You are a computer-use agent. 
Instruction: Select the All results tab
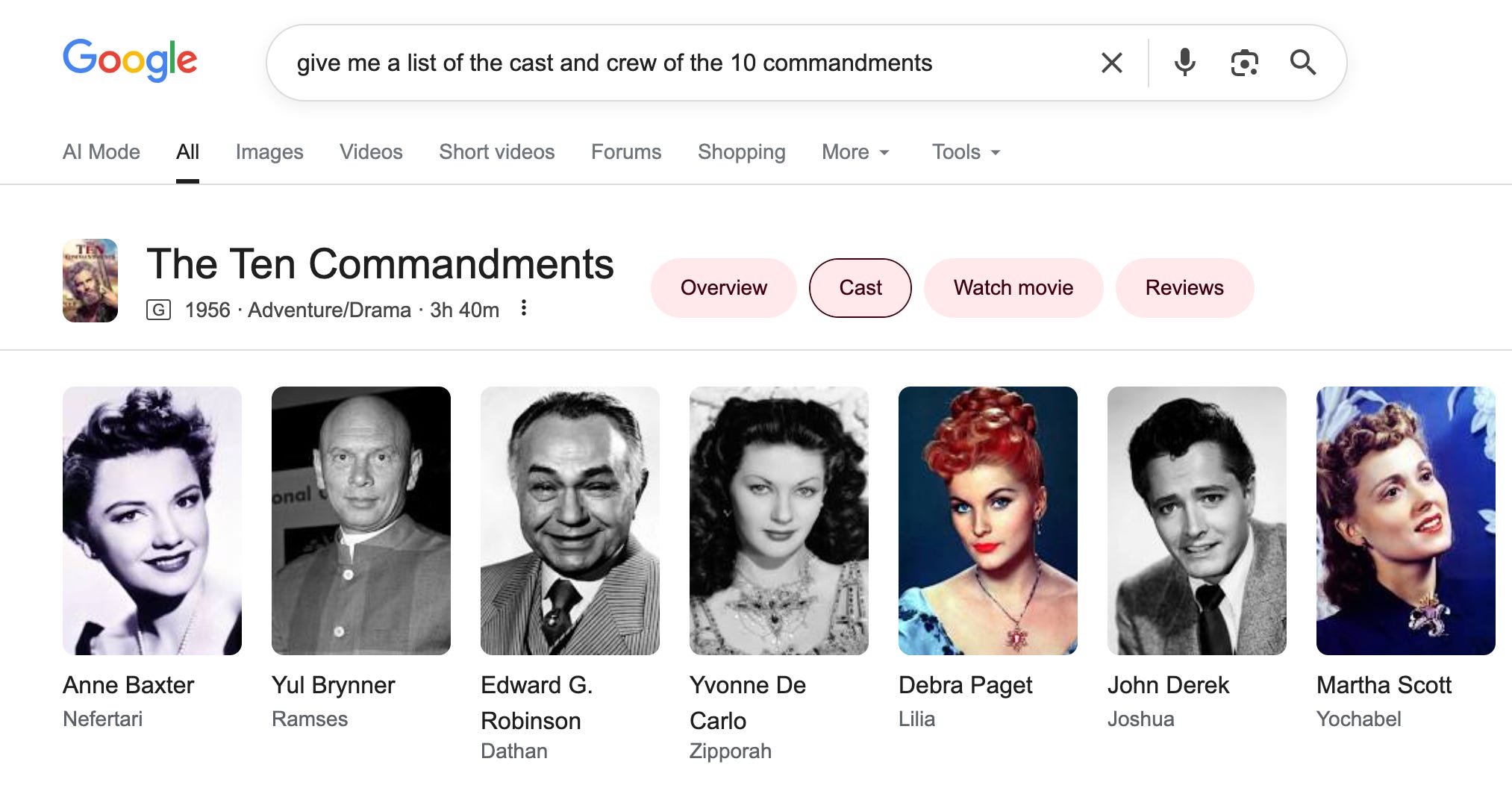[x=187, y=152]
